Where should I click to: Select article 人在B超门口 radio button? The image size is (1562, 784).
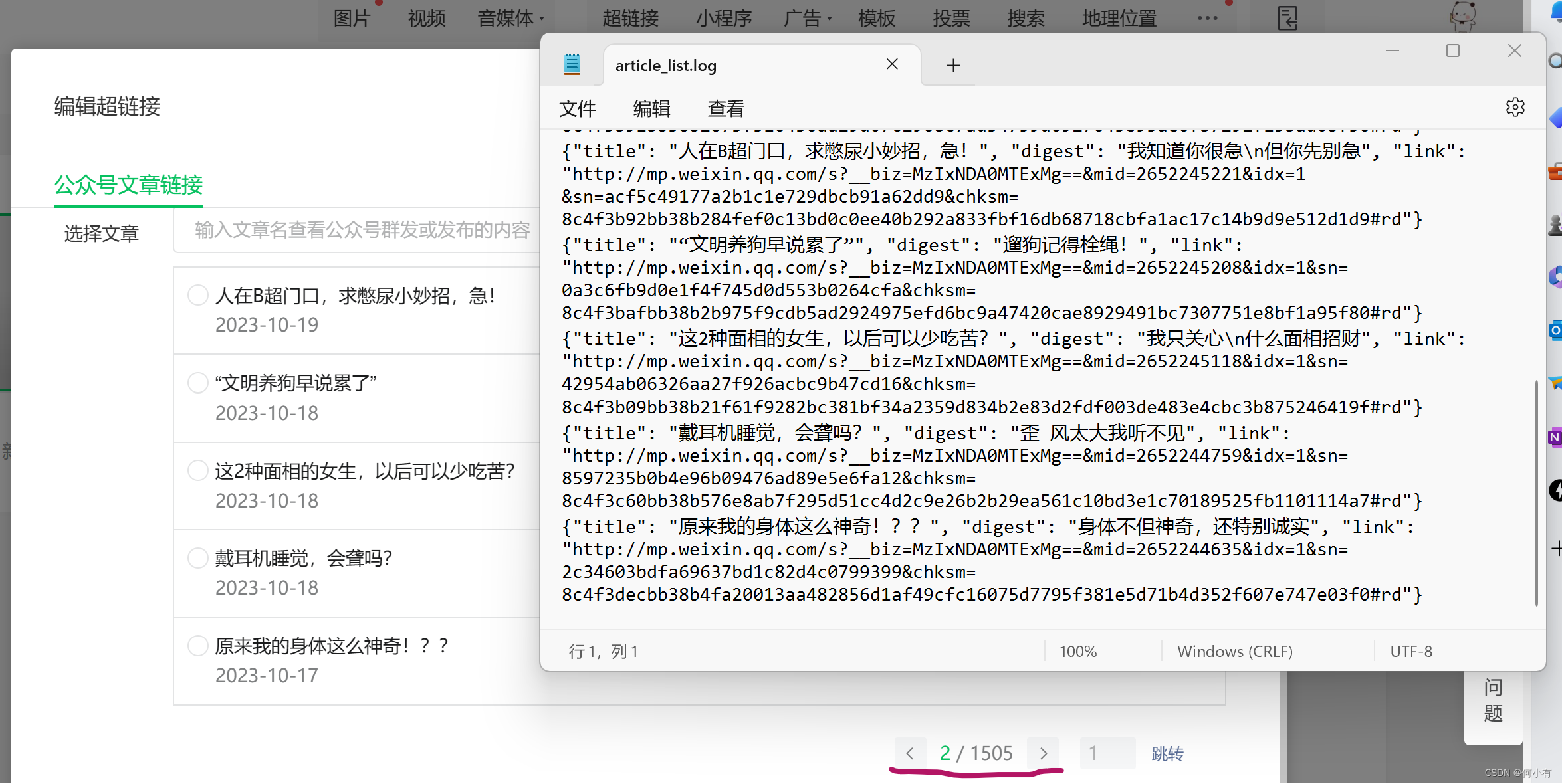pos(197,295)
